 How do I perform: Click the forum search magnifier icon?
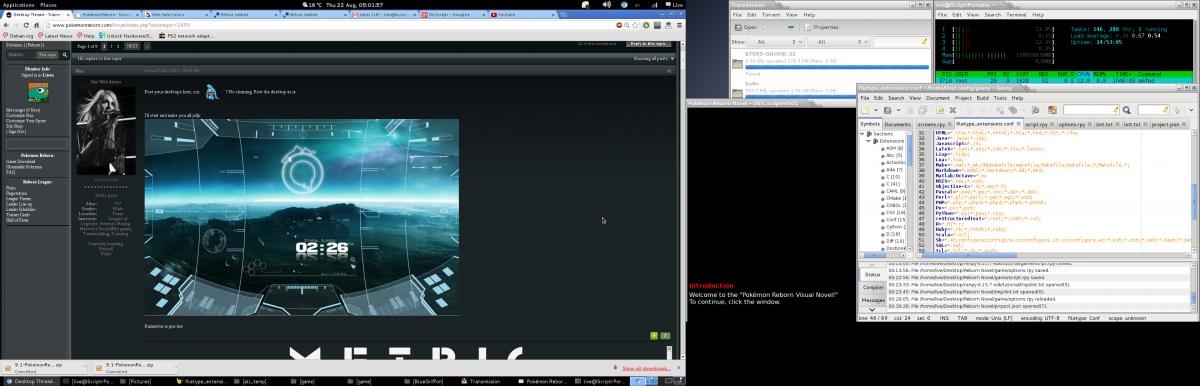(65, 55)
